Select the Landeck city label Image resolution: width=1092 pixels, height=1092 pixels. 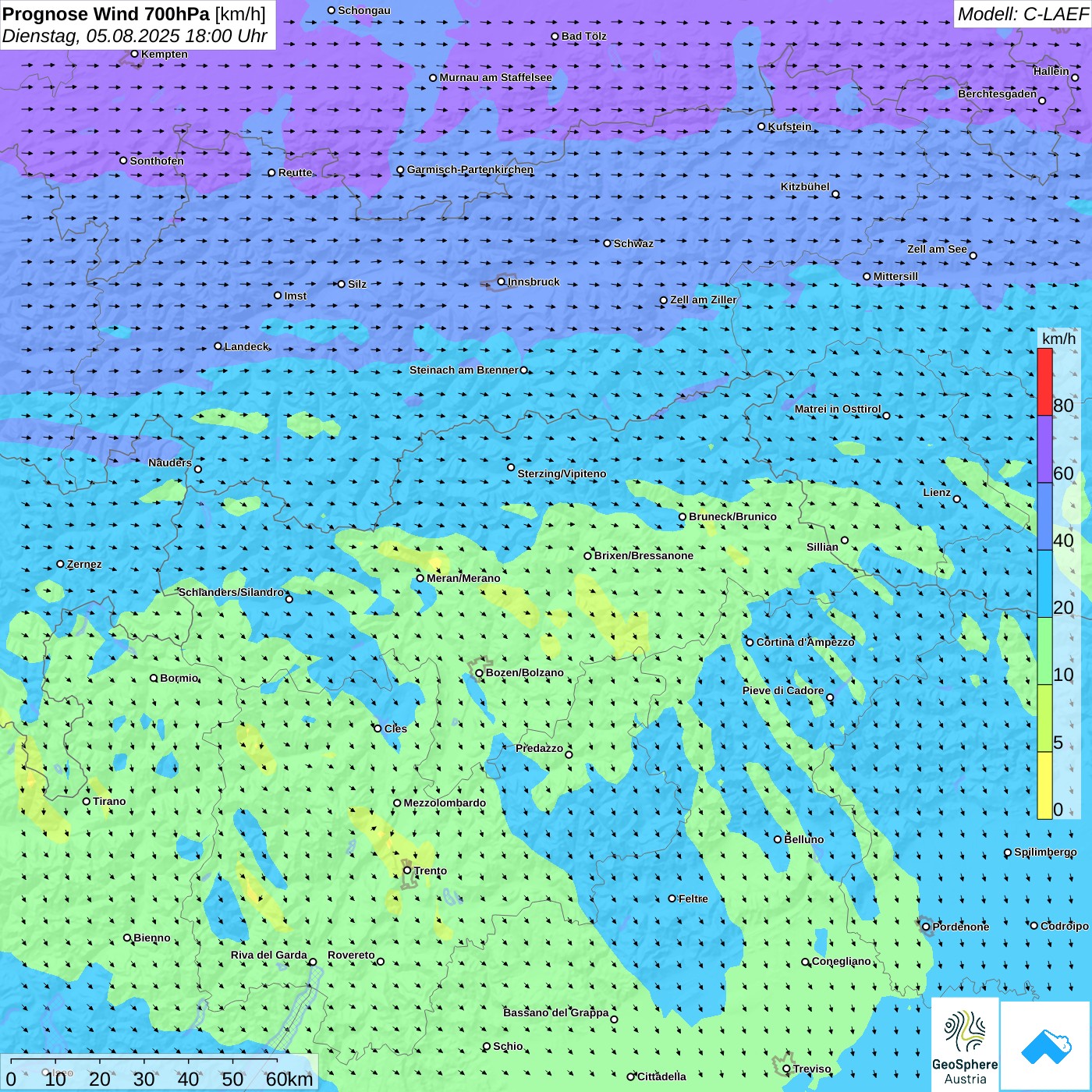click(x=246, y=346)
